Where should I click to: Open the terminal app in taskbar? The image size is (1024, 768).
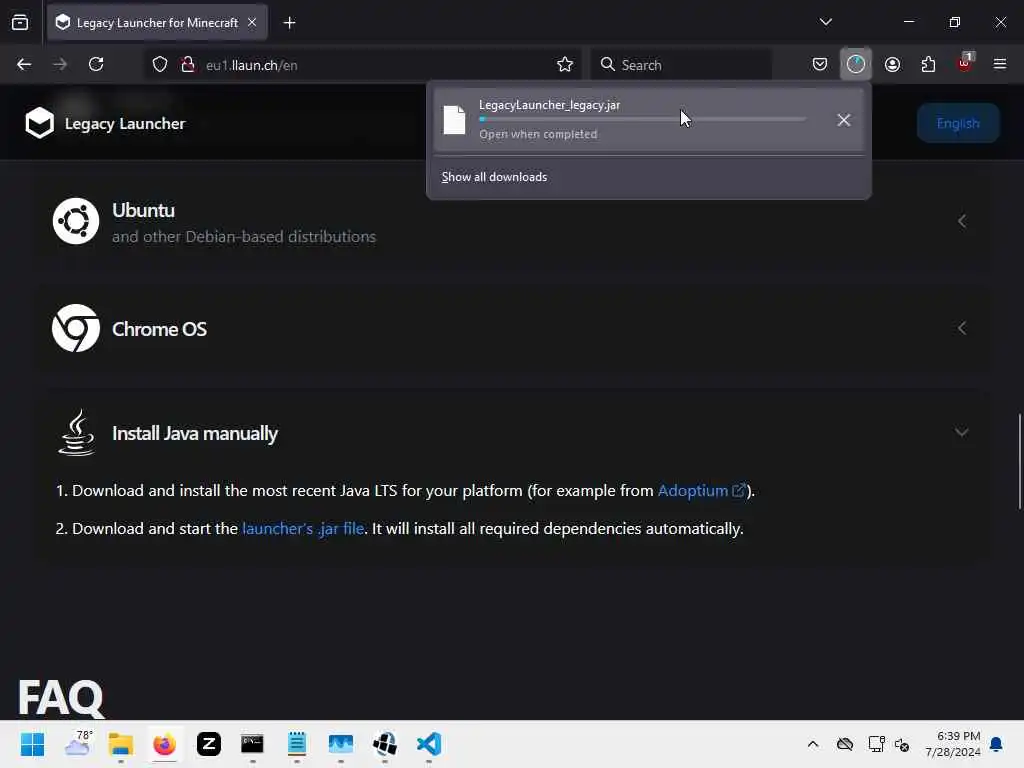click(252, 744)
